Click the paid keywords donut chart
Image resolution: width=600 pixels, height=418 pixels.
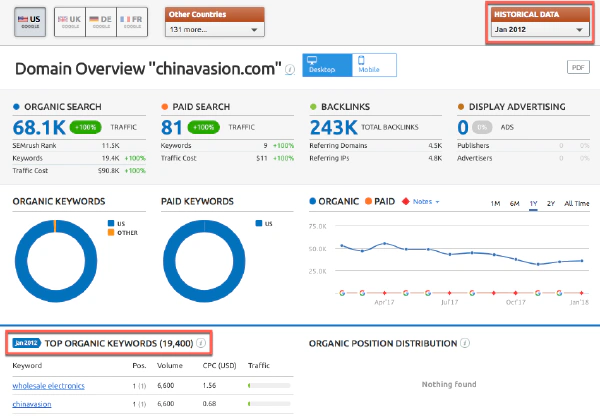tap(204, 261)
